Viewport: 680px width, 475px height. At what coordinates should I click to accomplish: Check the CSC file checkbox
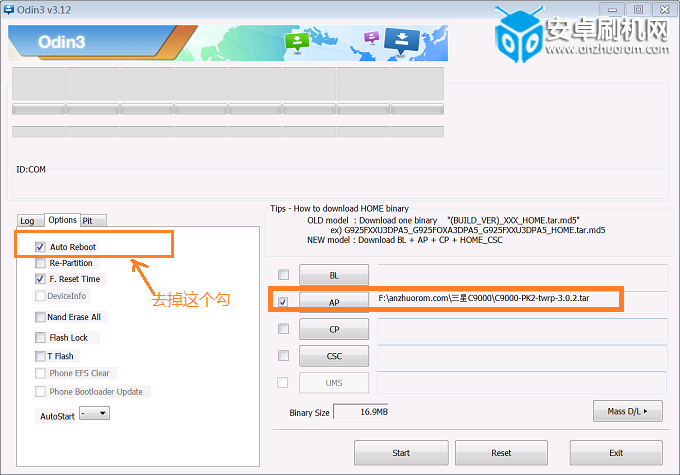pyautogui.click(x=283, y=356)
